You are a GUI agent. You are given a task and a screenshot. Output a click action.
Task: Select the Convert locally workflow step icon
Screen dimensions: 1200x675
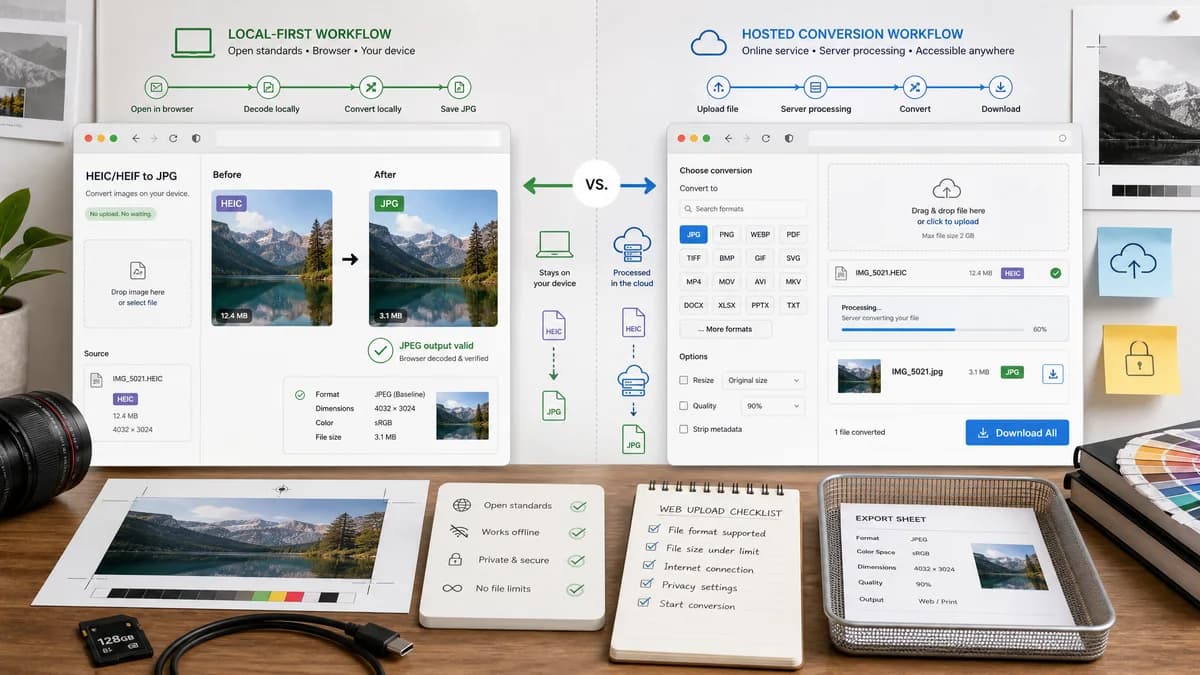click(x=371, y=86)
